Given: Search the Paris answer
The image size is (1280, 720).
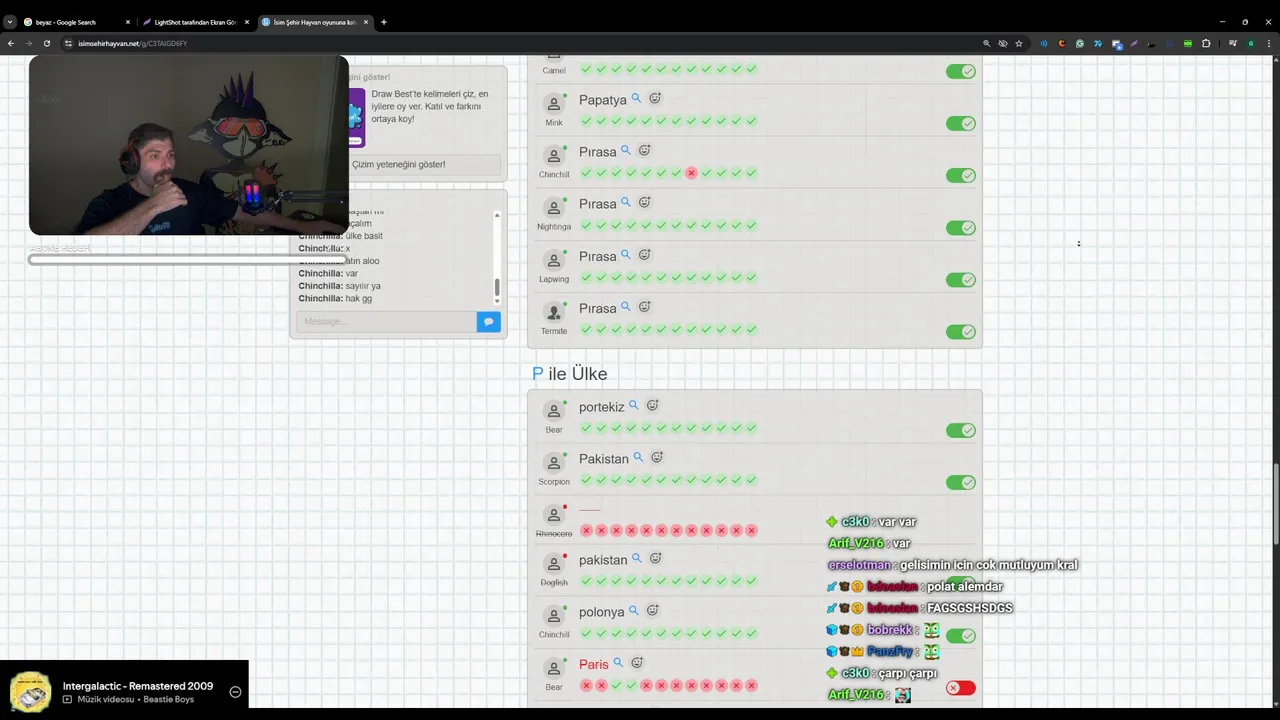Looking at the screenshot, I should coord(618,662).
